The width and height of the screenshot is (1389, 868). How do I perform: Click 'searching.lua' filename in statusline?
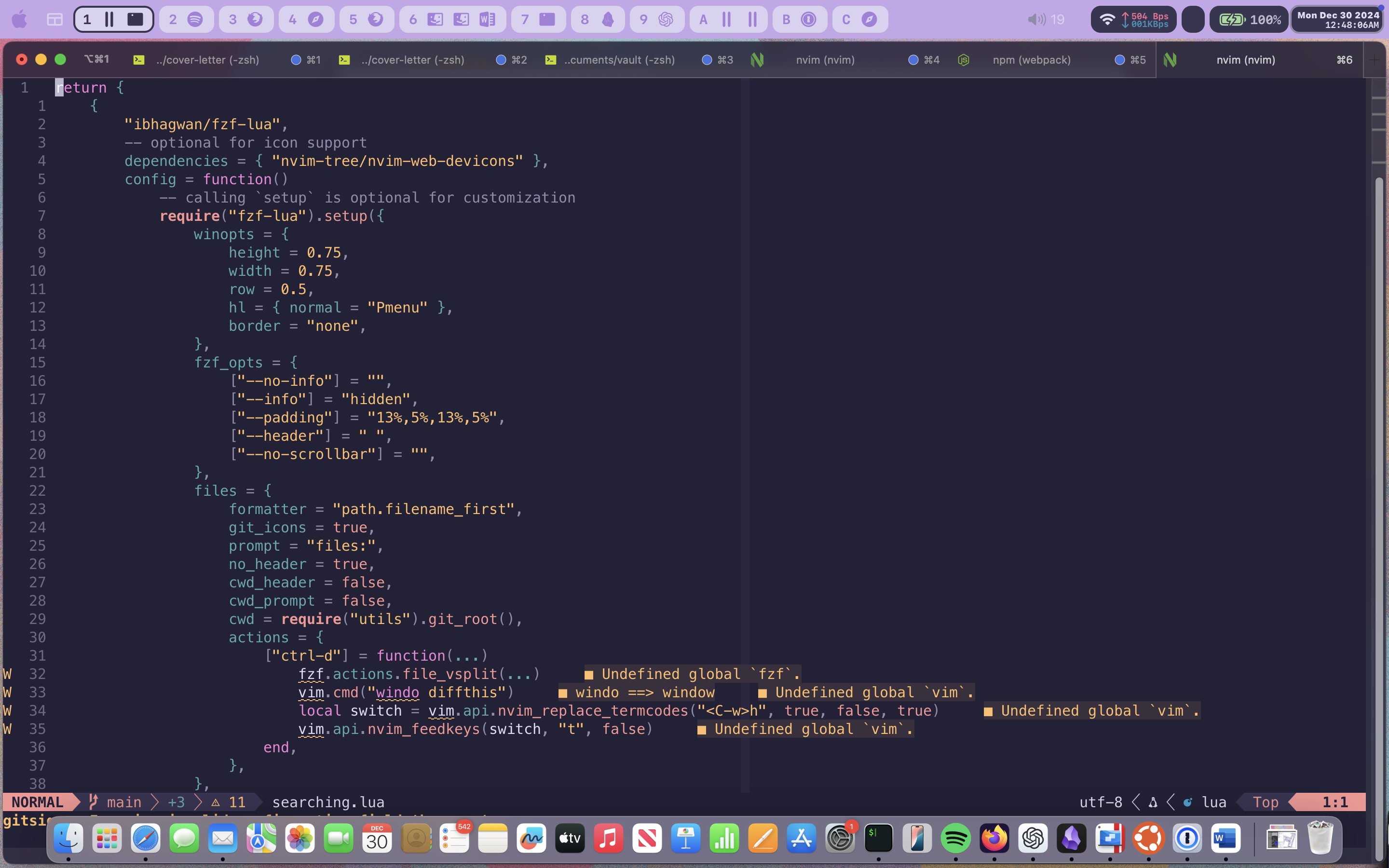tap(328, 802)
